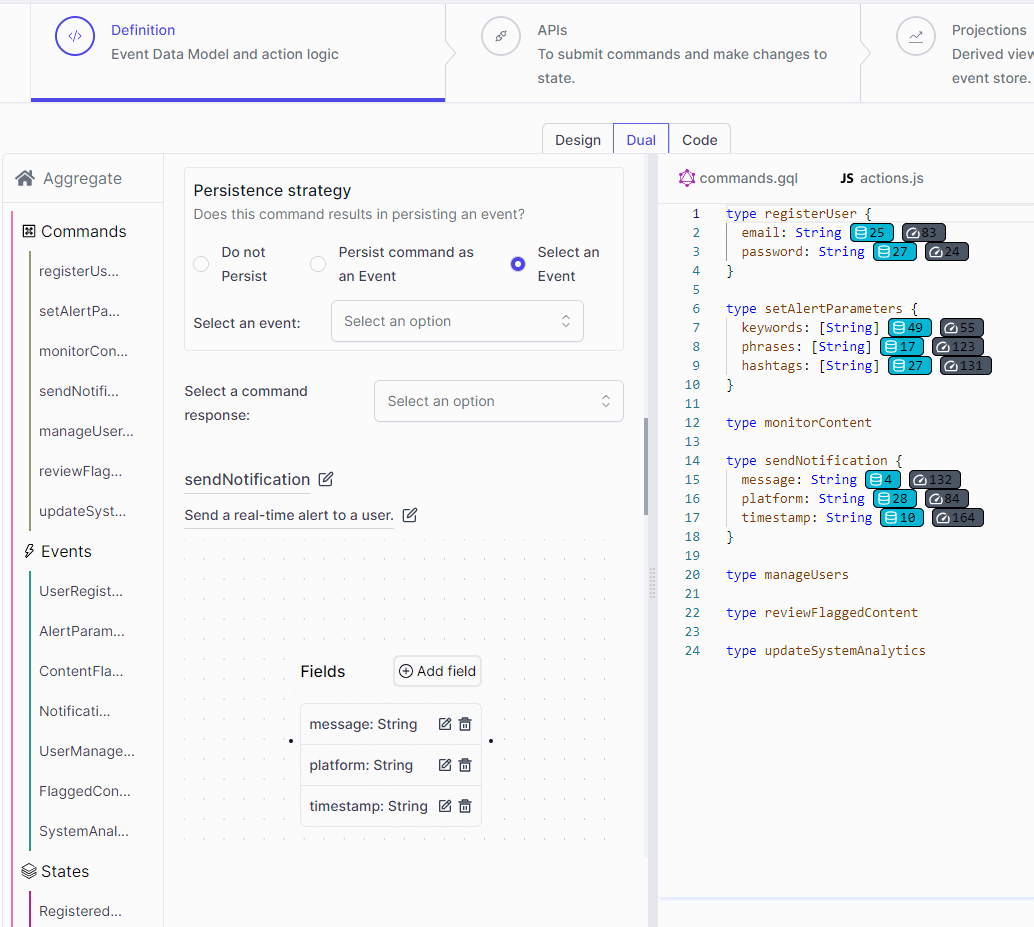
Task: Open the actions.js file tab
Action: coord(882,178)
